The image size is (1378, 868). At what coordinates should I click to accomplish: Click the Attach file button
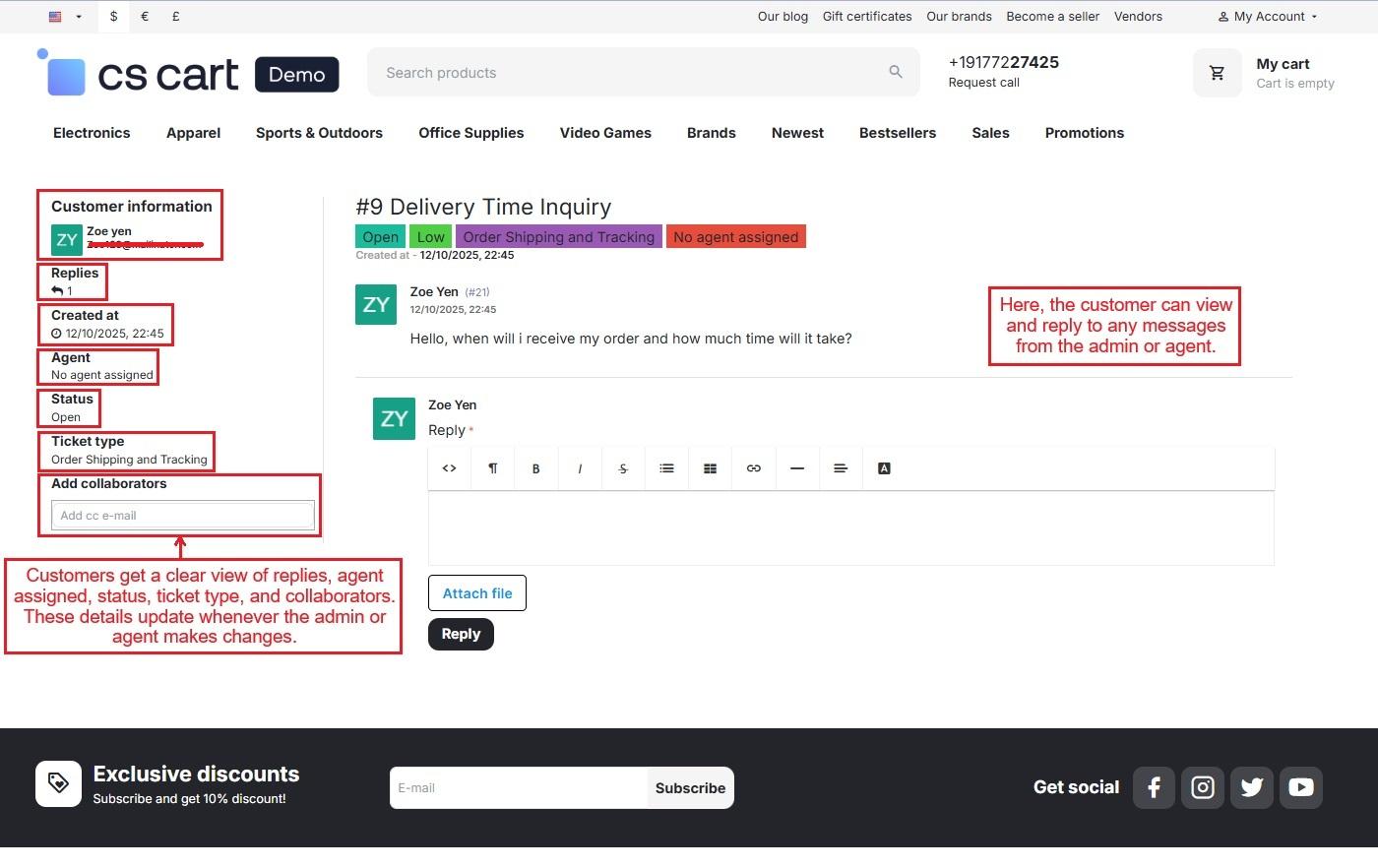477,593
